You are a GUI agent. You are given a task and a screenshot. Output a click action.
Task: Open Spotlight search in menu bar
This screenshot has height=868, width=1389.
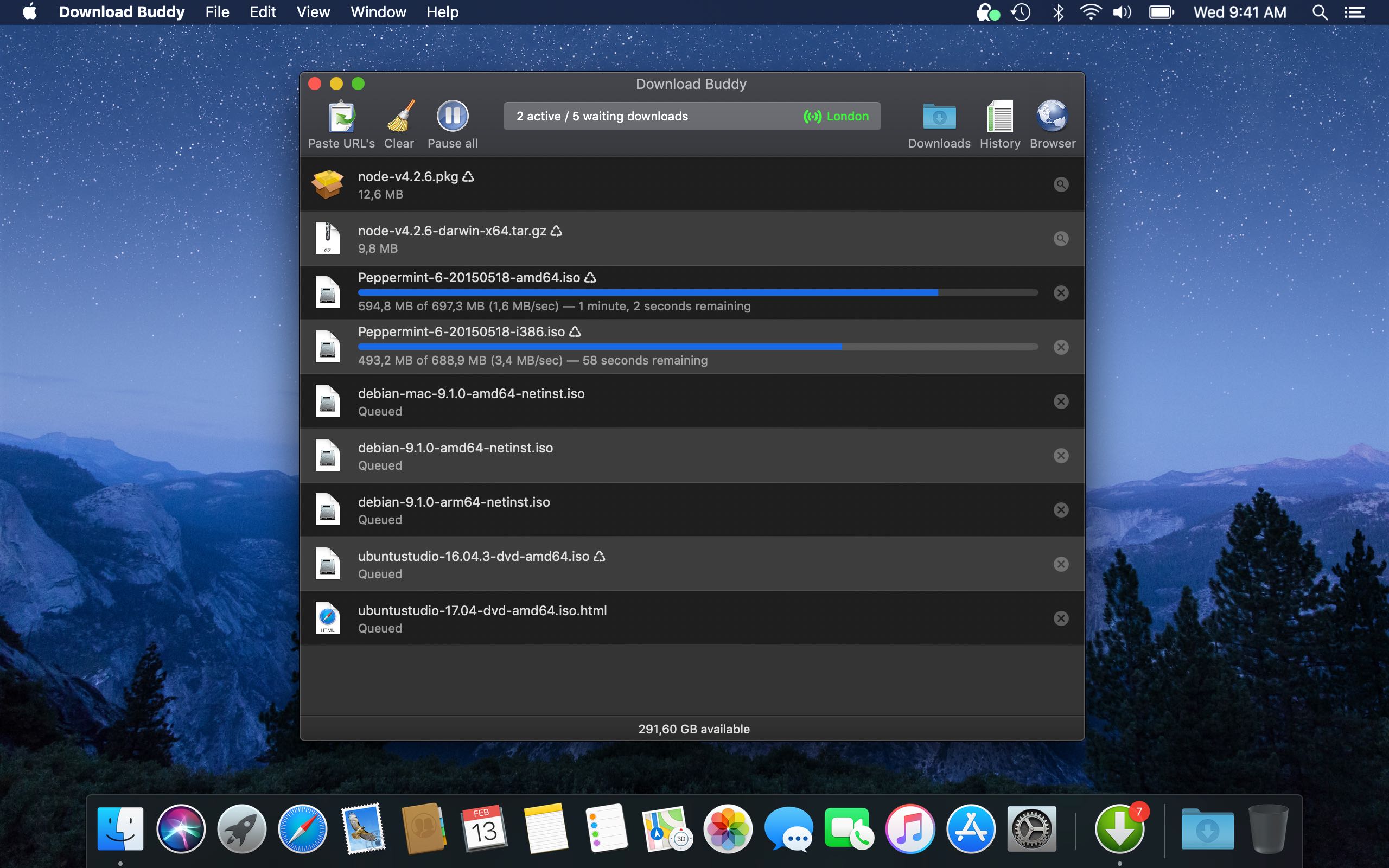pyautogui.click(x=1320, y=12)
